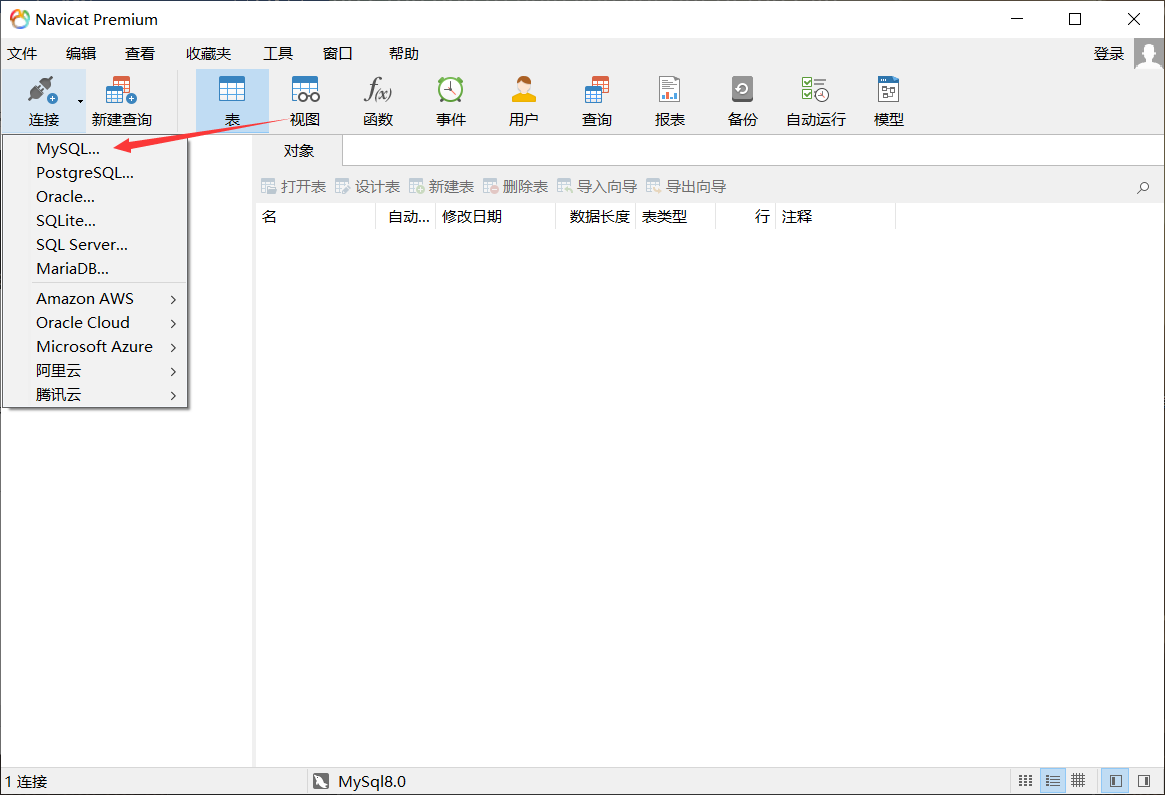Screen dimensions: 1165x795
Task: Choose SQL Server... from connection menu
Action: tap(95, 244)
